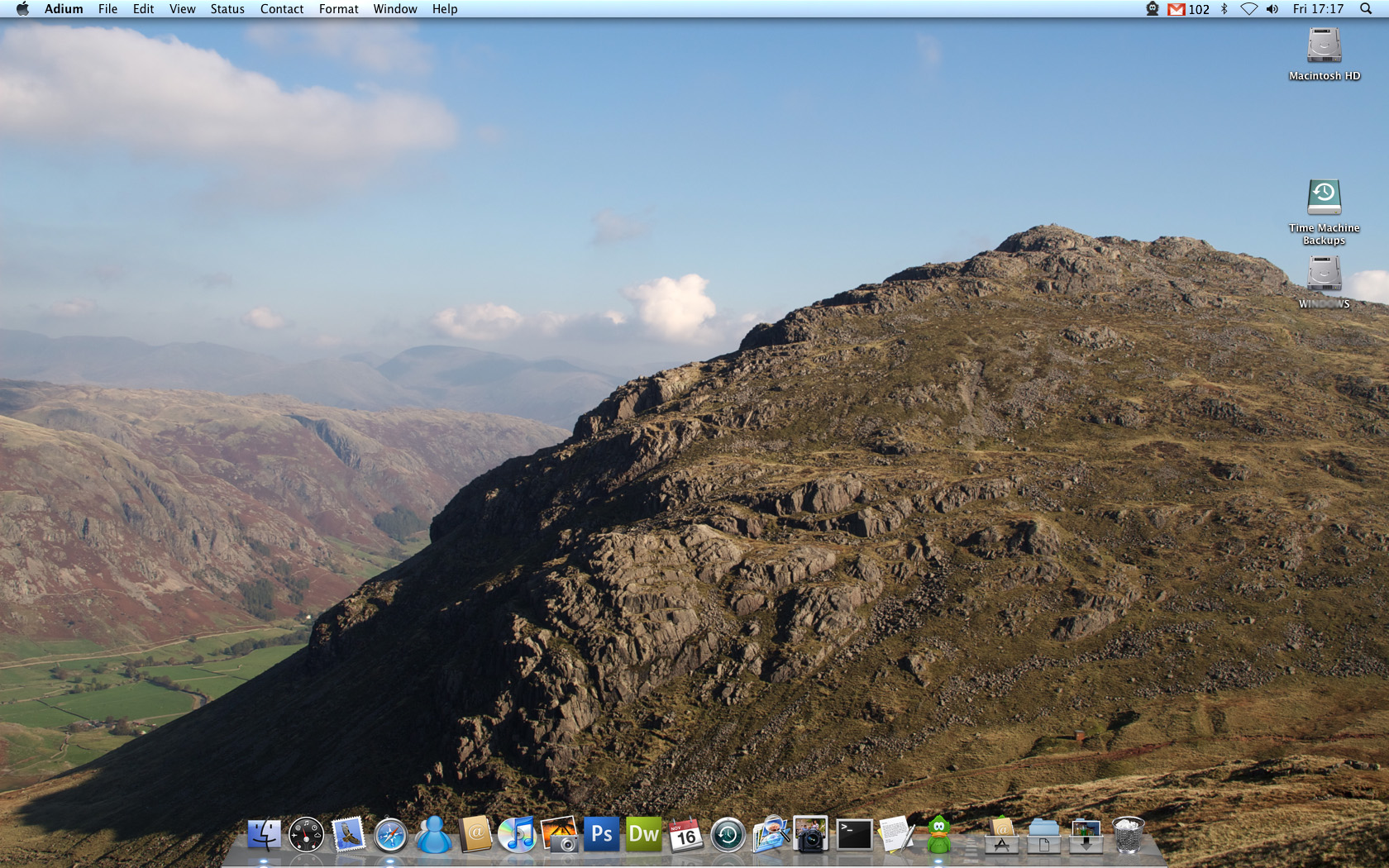Open Finder from the Dock
1389x868 pixels.
coord(264,835)
